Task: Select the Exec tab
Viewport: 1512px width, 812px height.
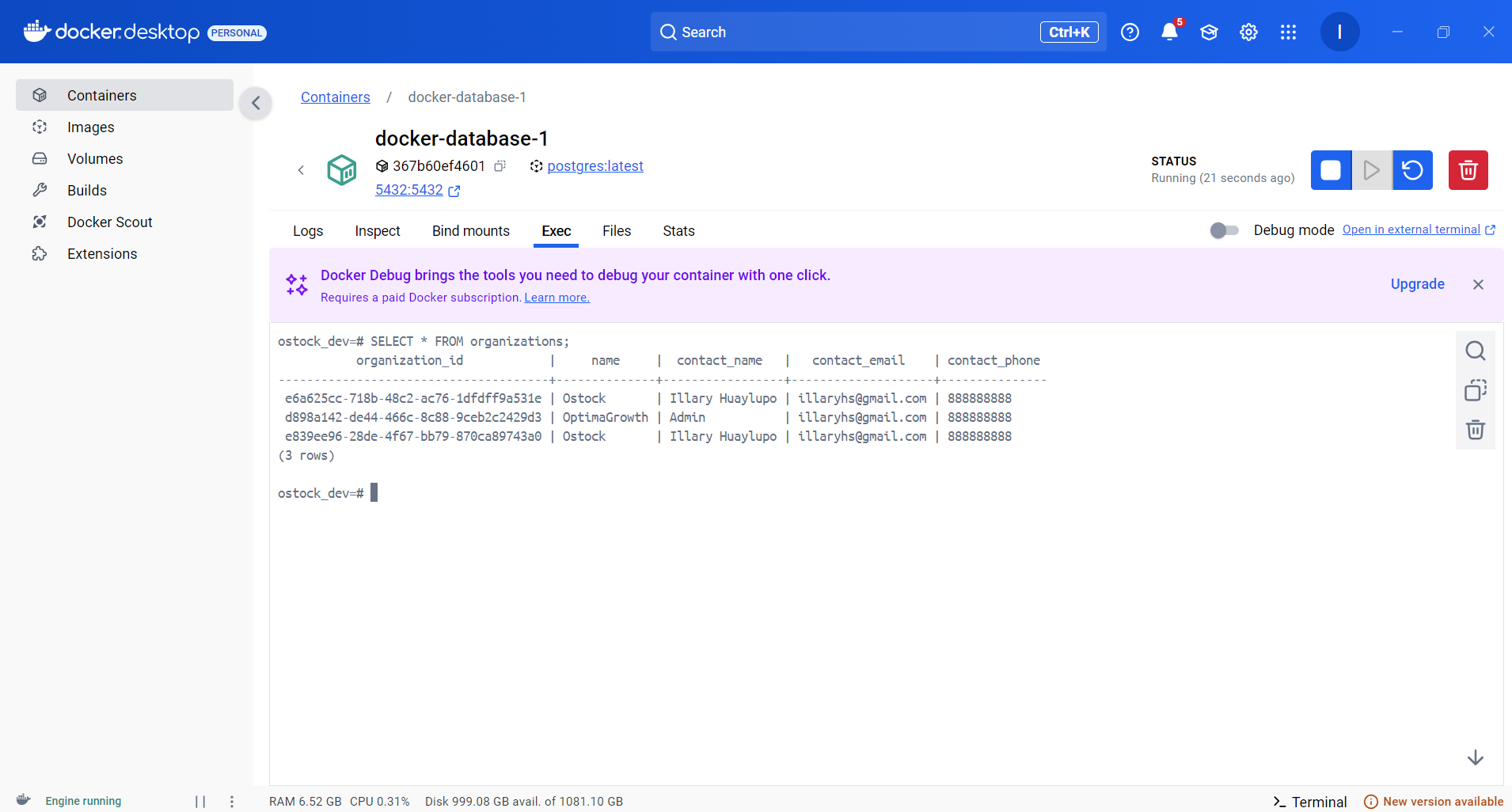Action: 557,231
